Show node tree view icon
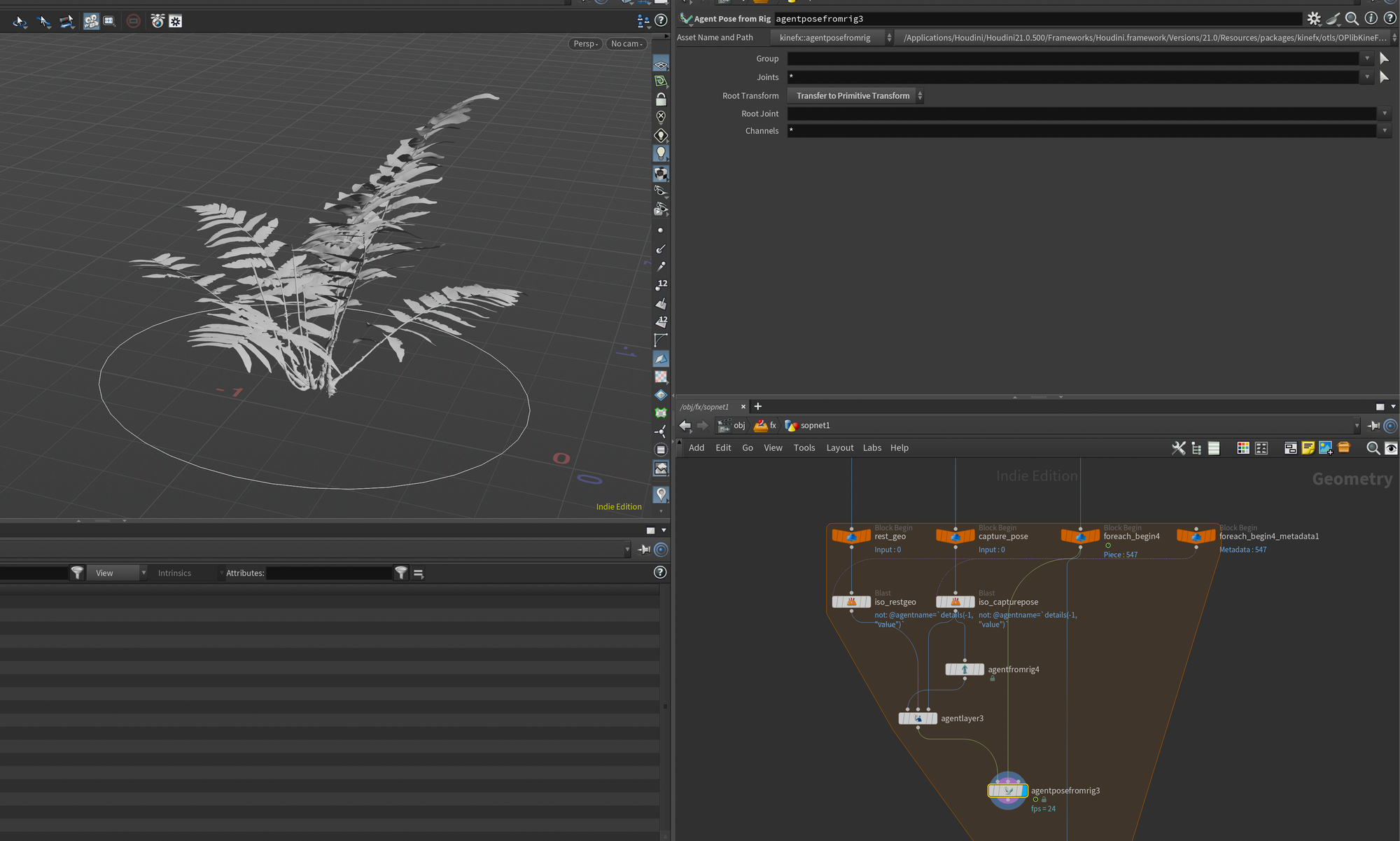Screen dimensions: 1400x841 1196,448
